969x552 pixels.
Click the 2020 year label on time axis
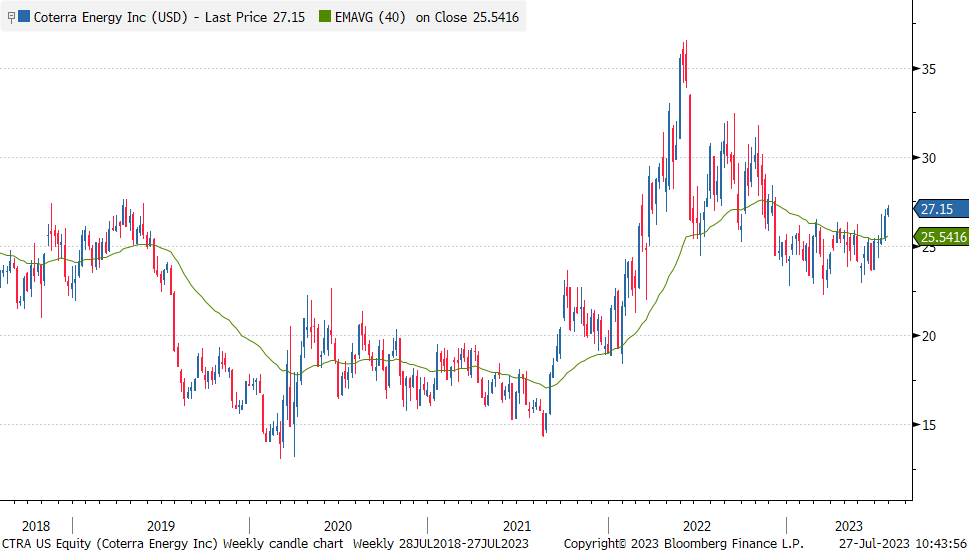point(338,526)
